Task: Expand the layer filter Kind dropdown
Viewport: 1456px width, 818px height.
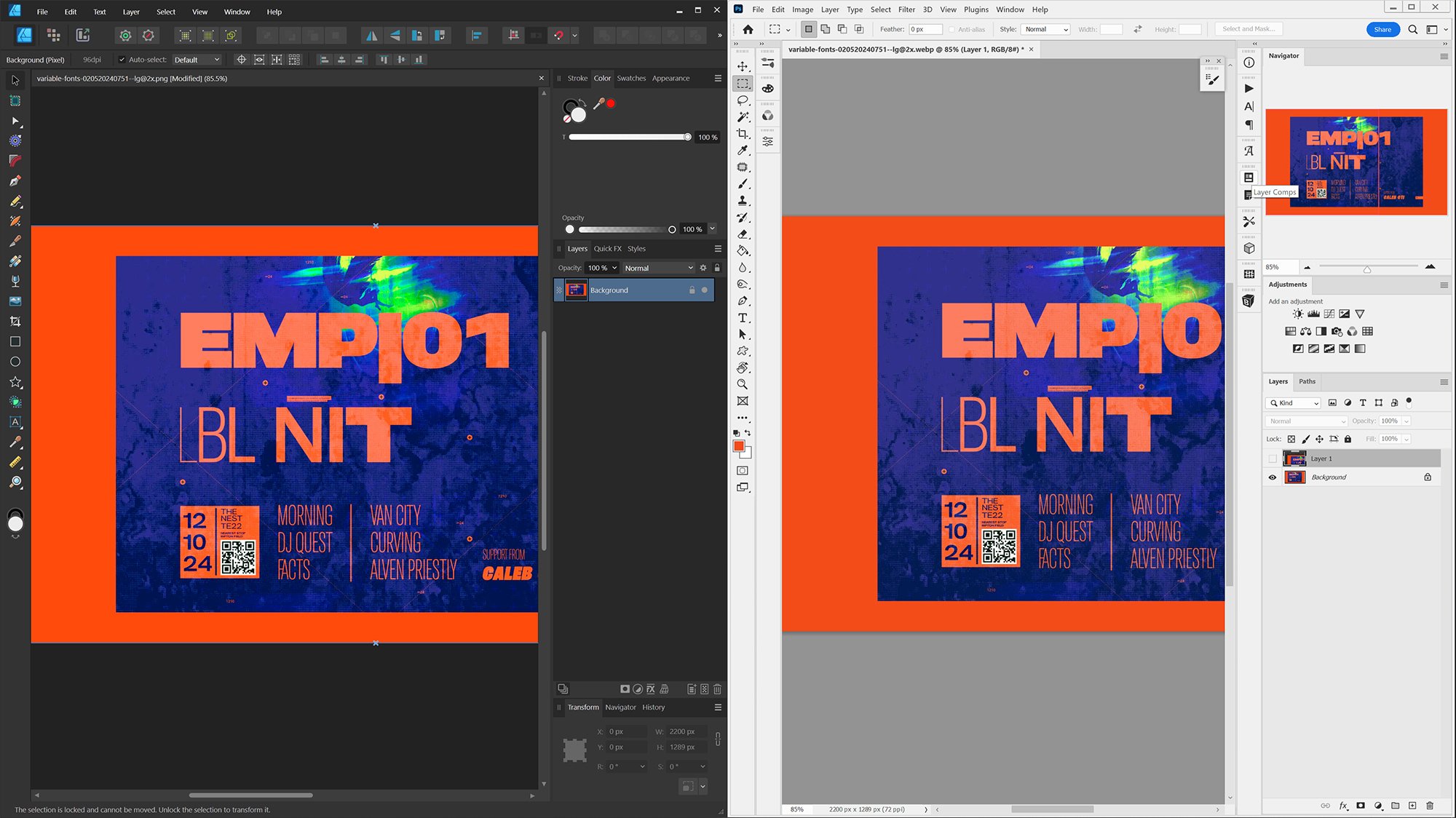Action: [x=1294, y=402]
